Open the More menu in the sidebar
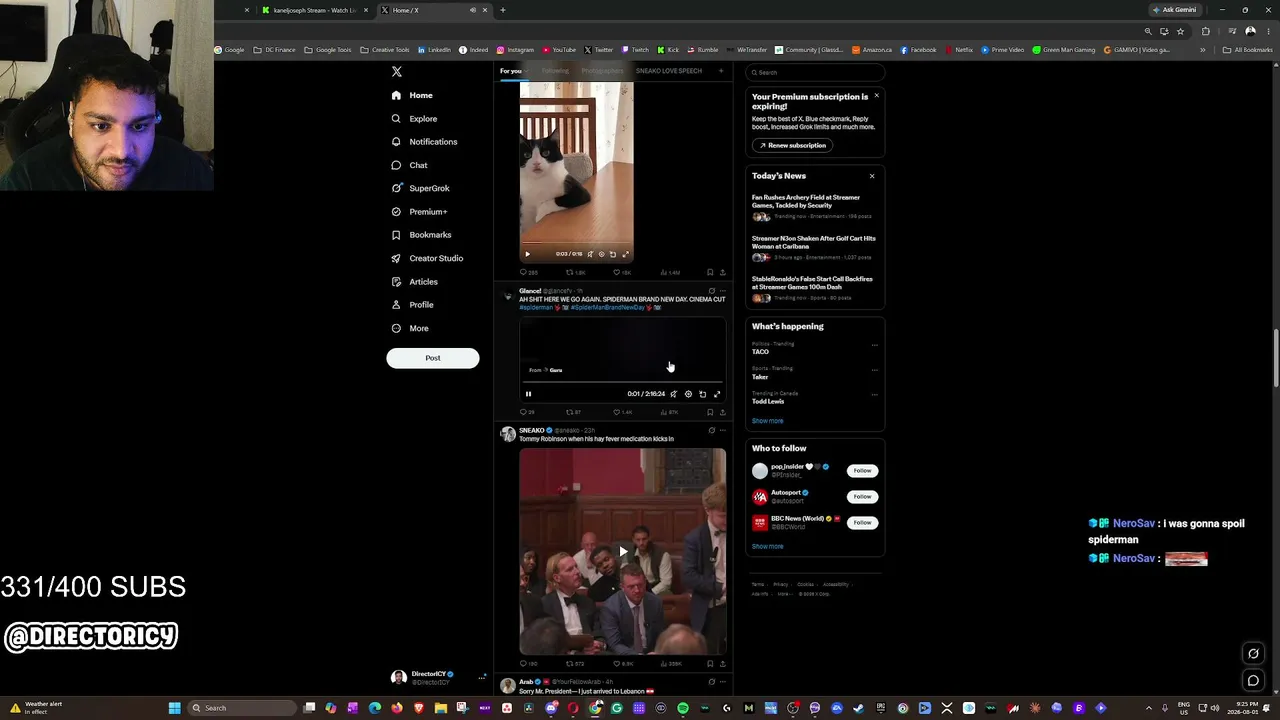1280x720 pixels. point(410,328)
